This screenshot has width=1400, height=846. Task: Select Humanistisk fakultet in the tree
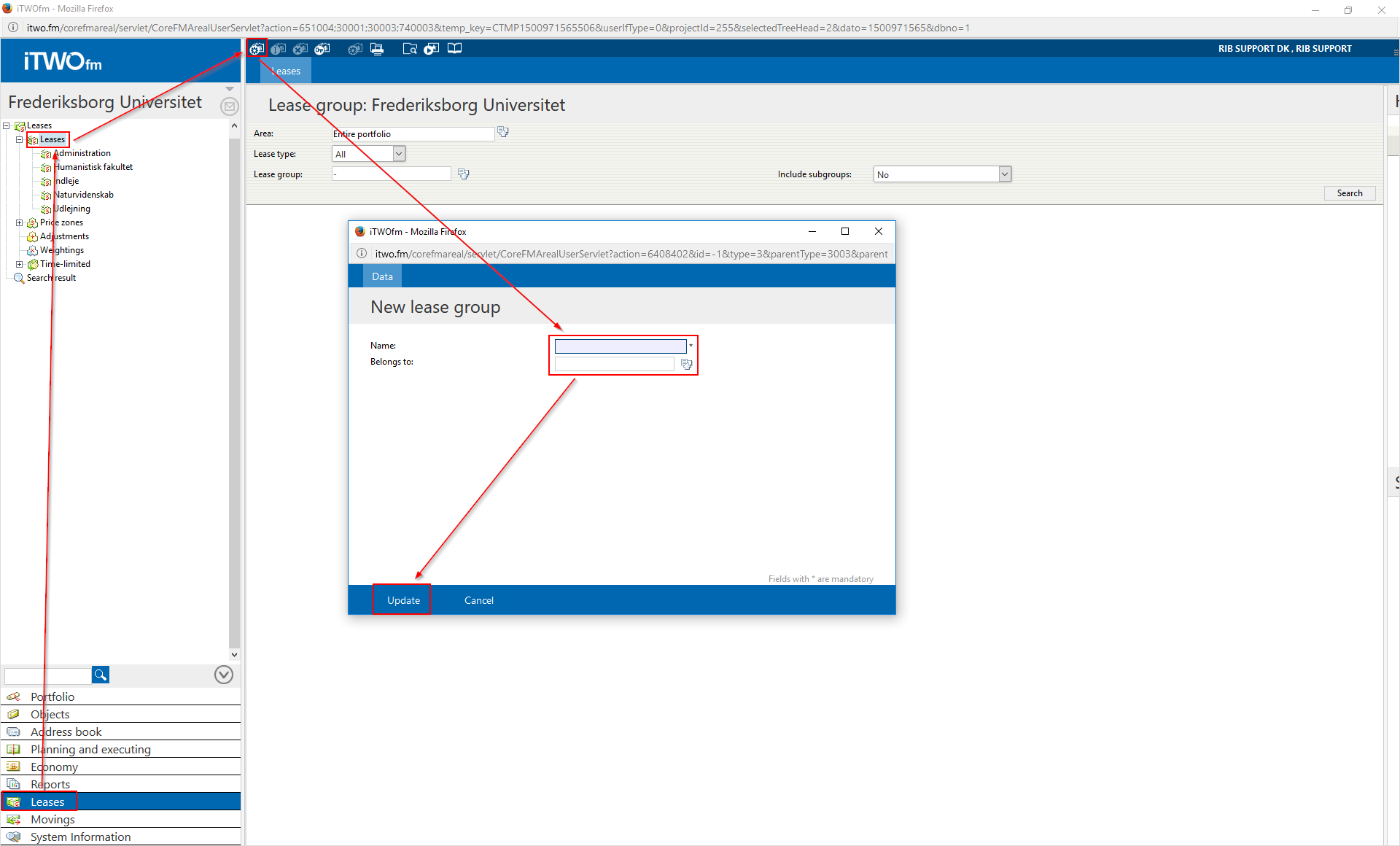coord(93,167)
